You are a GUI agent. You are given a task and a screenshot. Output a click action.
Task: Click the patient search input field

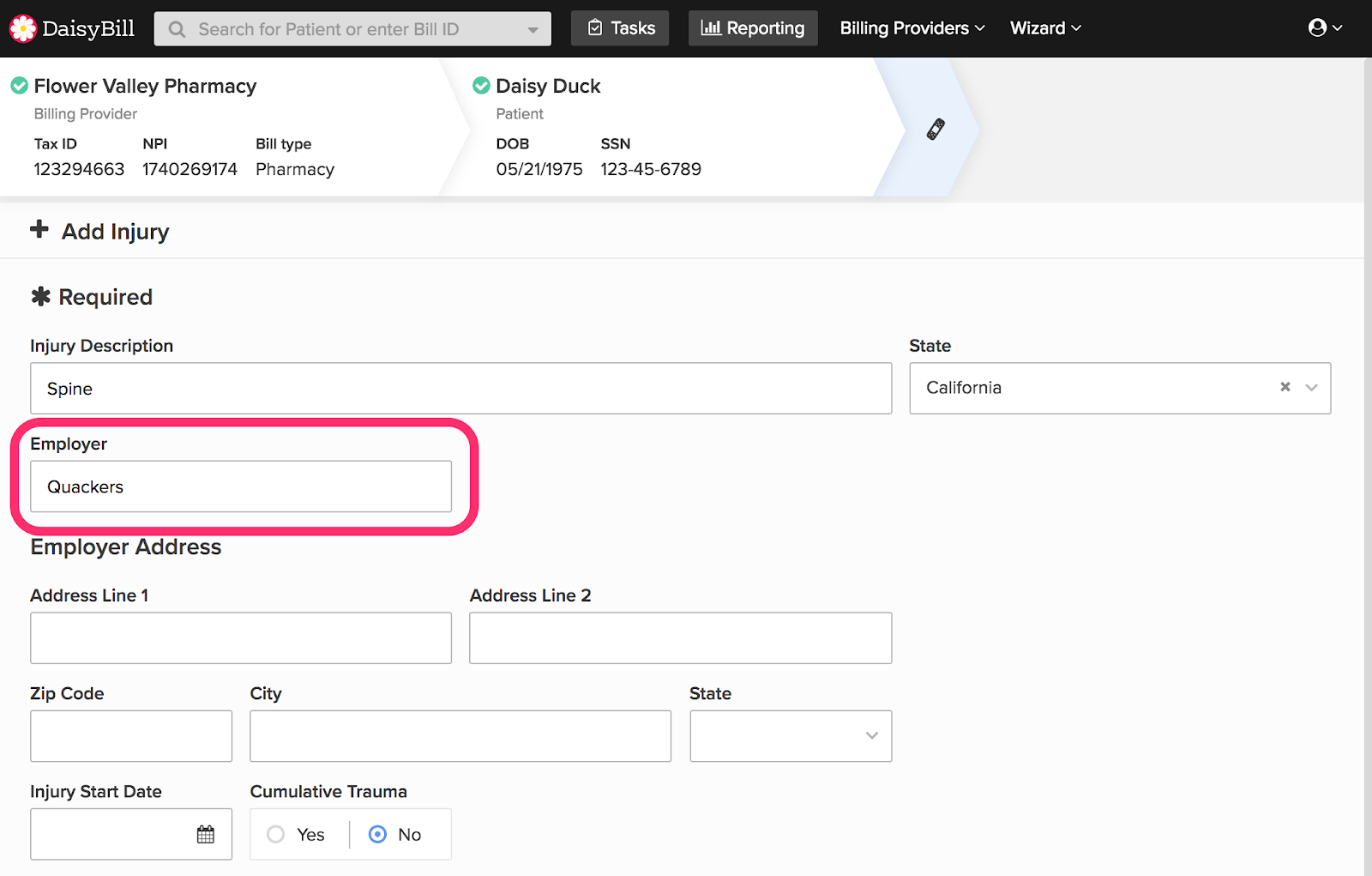pyautogui.click(x=352, y=29)
